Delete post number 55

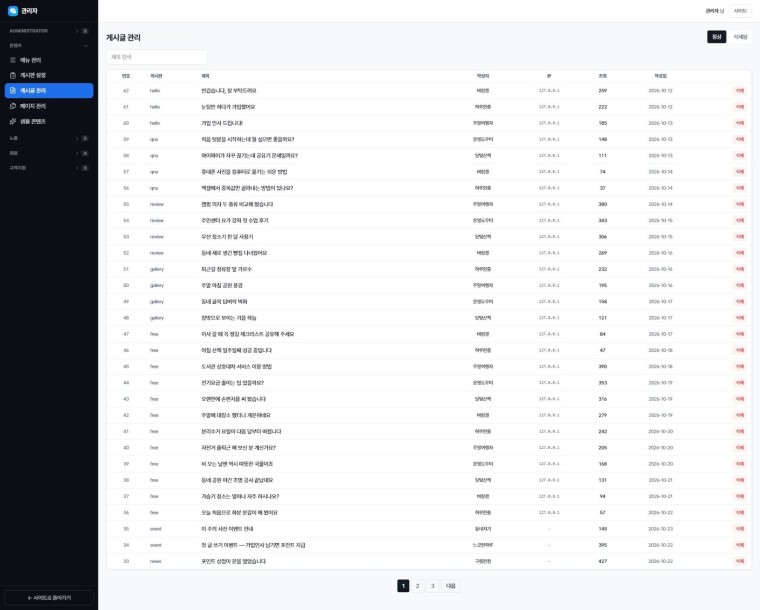click(740, 204)
